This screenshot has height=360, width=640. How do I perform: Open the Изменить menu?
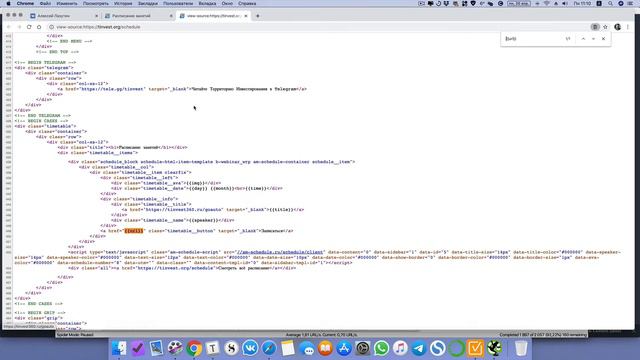(67, 3)
